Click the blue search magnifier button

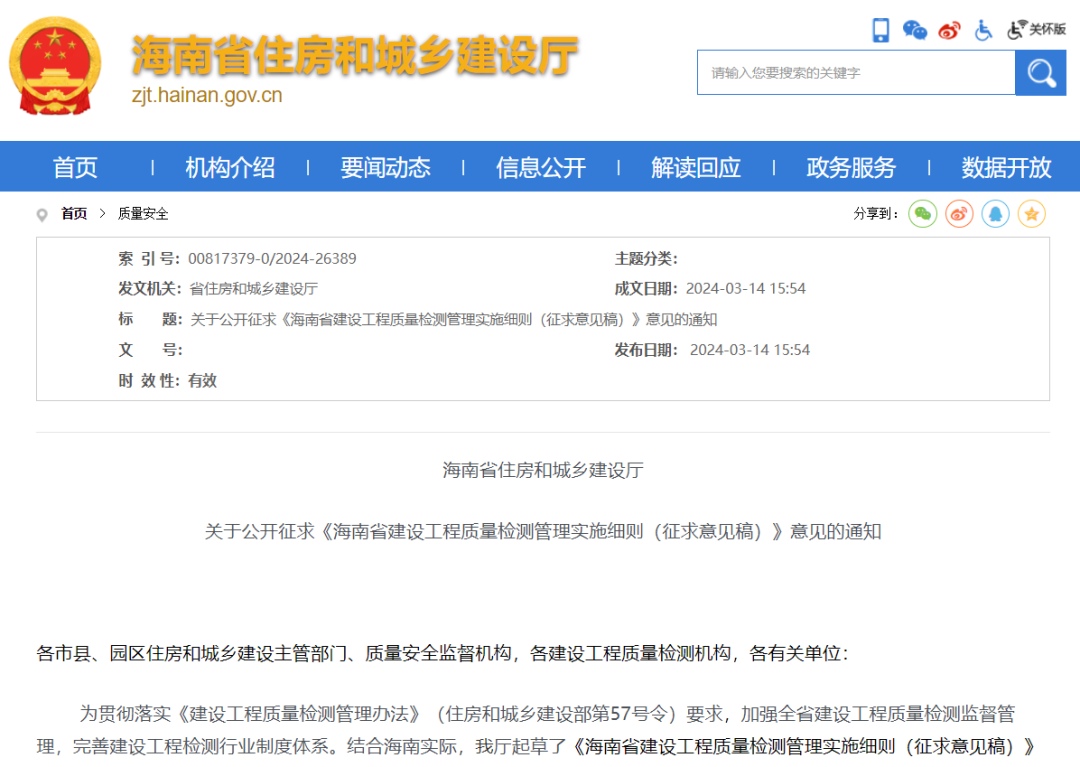pos(1040,72)
